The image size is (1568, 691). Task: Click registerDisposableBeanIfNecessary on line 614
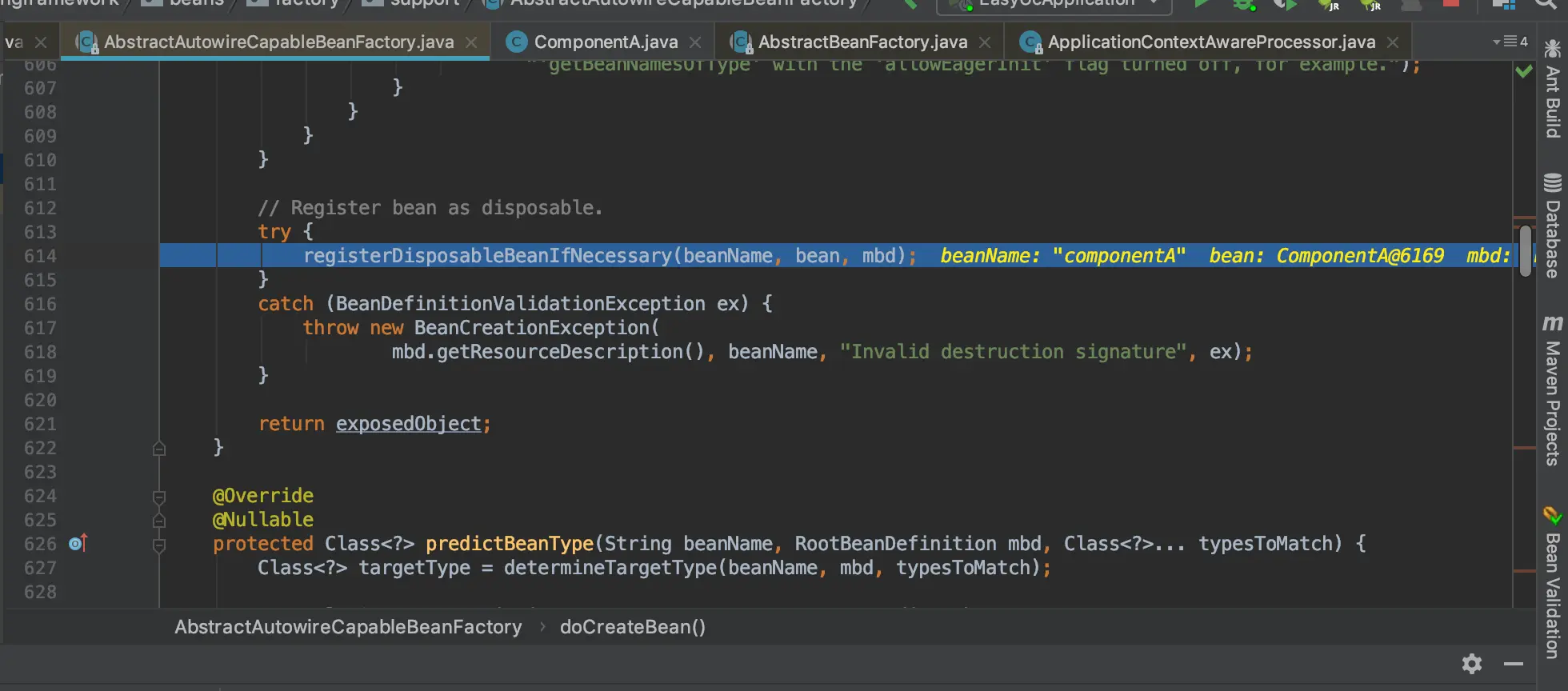(x=488, y=256)
